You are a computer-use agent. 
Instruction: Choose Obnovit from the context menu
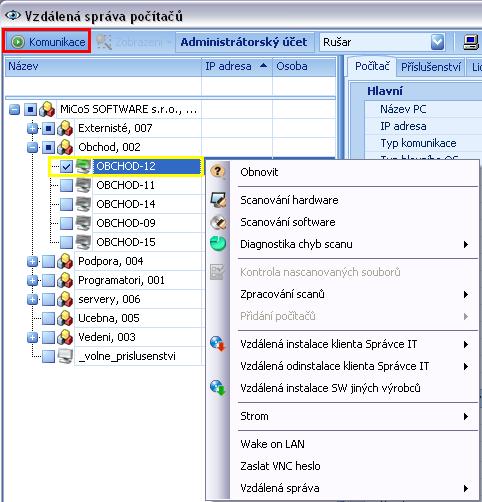(342, 172)
